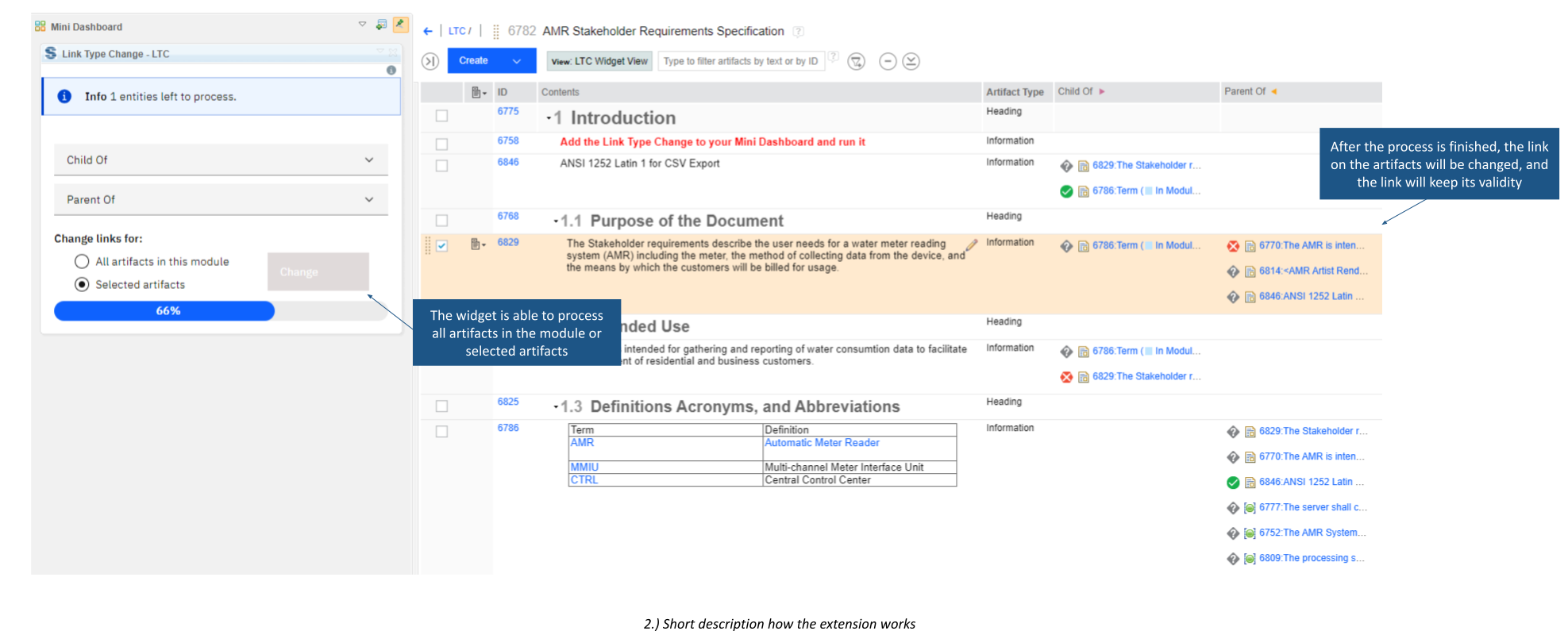Select 'All artifacts in this module' radio
The image size is (1568, 631).
point(82,261)
